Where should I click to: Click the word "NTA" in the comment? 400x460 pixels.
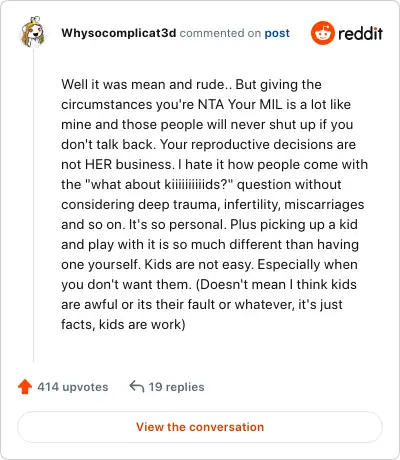click(211, 104)
